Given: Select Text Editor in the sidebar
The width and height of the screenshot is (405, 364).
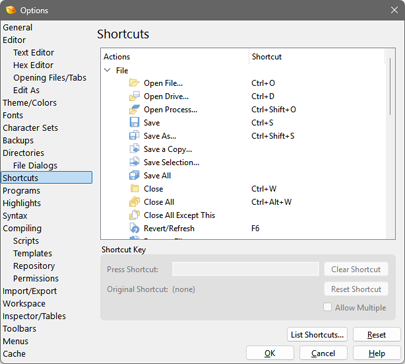Looking at the screenshot, I should 33,52.
